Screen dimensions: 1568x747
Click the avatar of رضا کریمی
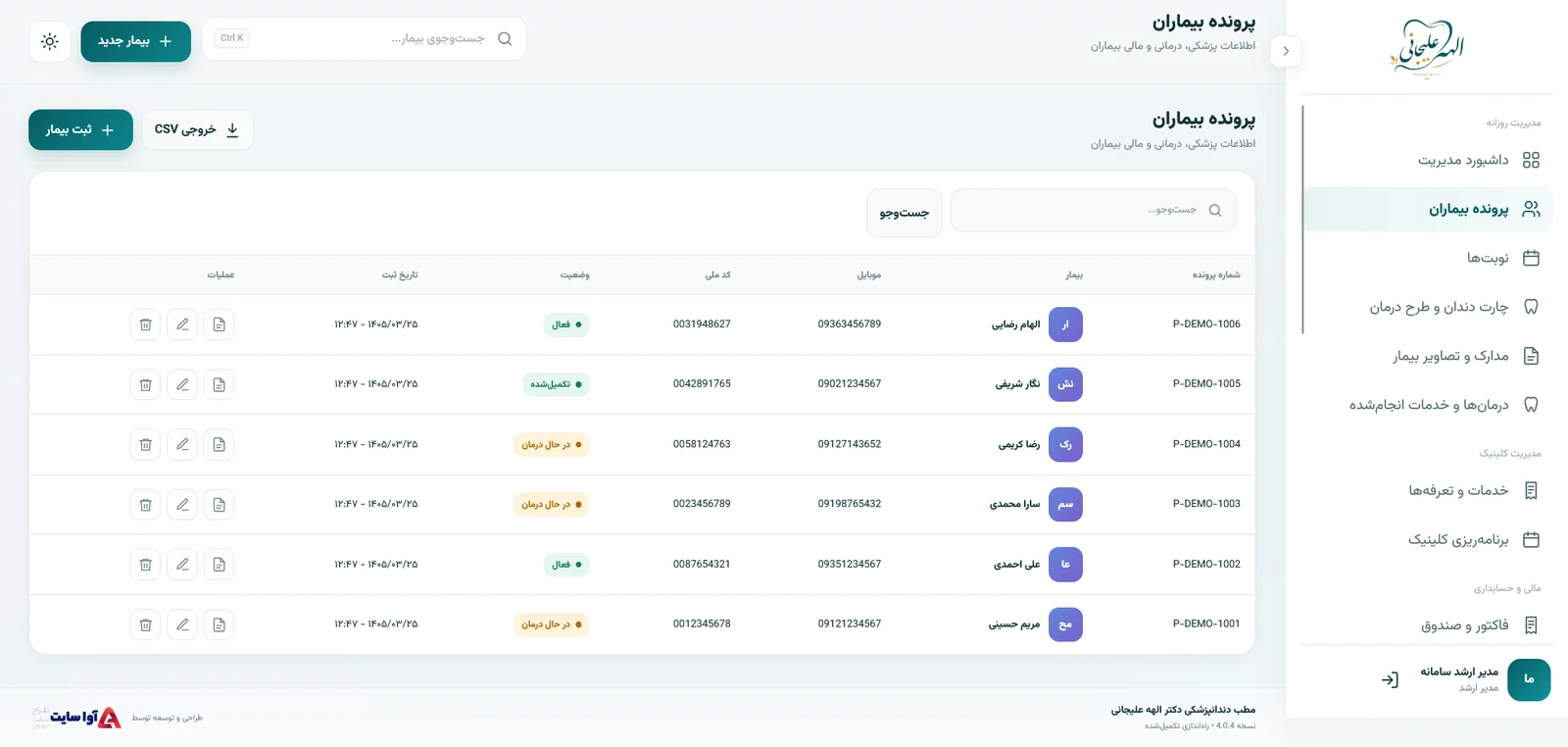pos(1065,444)
